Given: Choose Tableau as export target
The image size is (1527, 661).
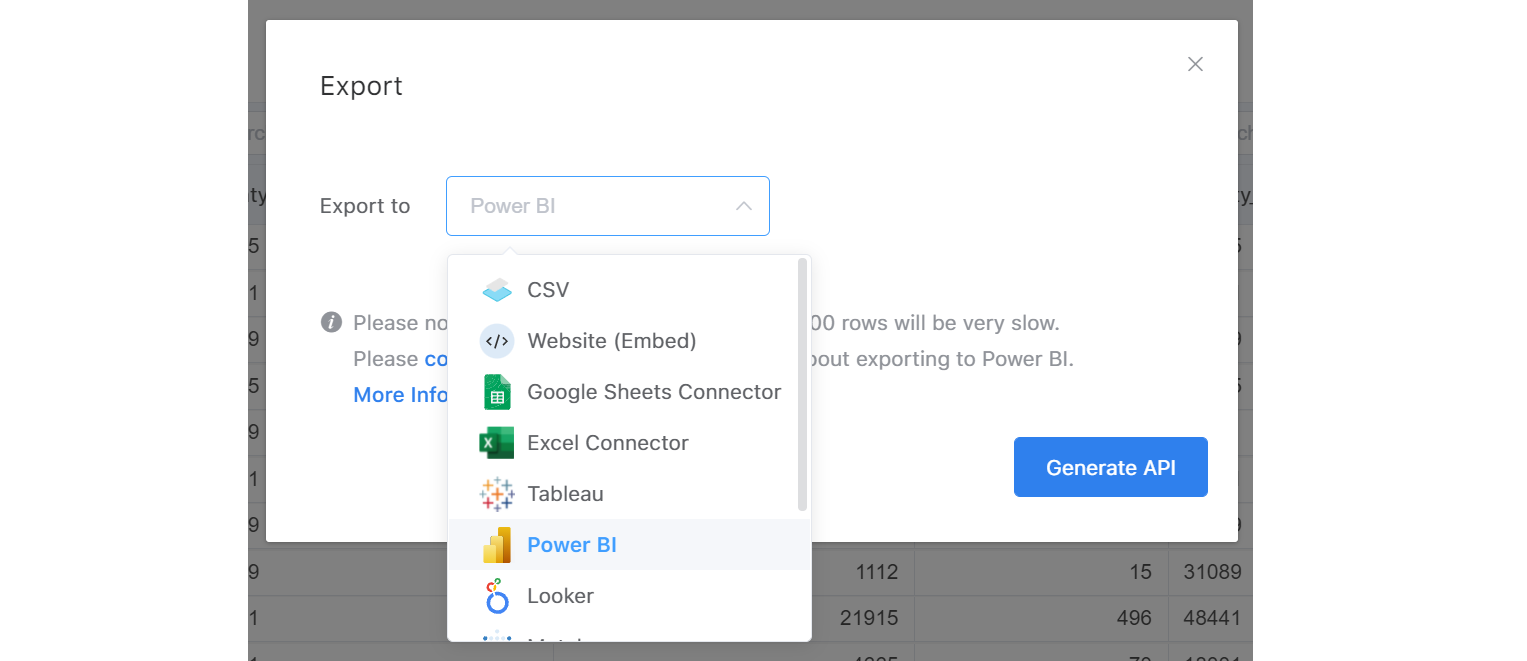Looking at the screenshot, I should click(x=629, y=494).
